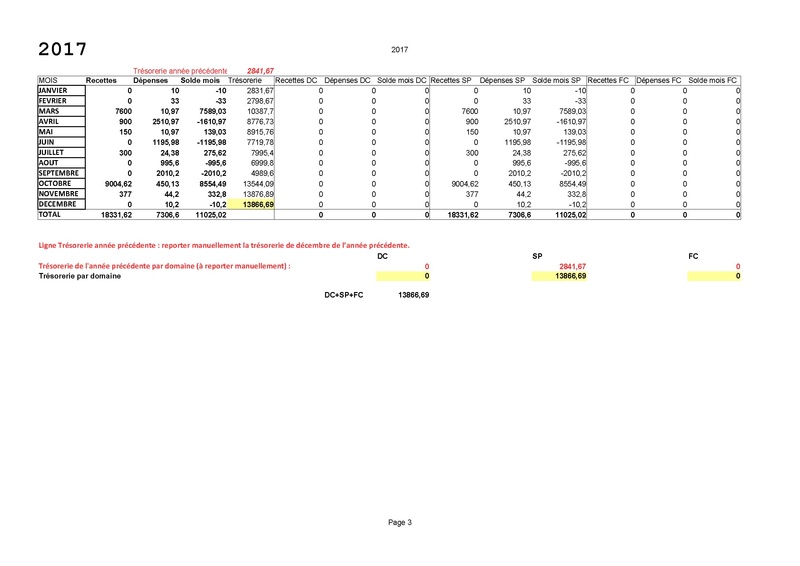
Task: Click the yellow FC domain cell
Action: (x=714, y=276)
